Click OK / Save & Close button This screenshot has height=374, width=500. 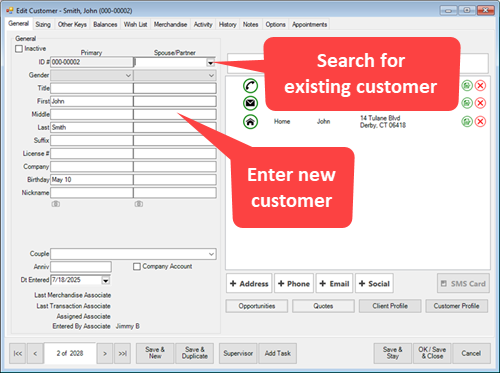[x=432, y=353]
